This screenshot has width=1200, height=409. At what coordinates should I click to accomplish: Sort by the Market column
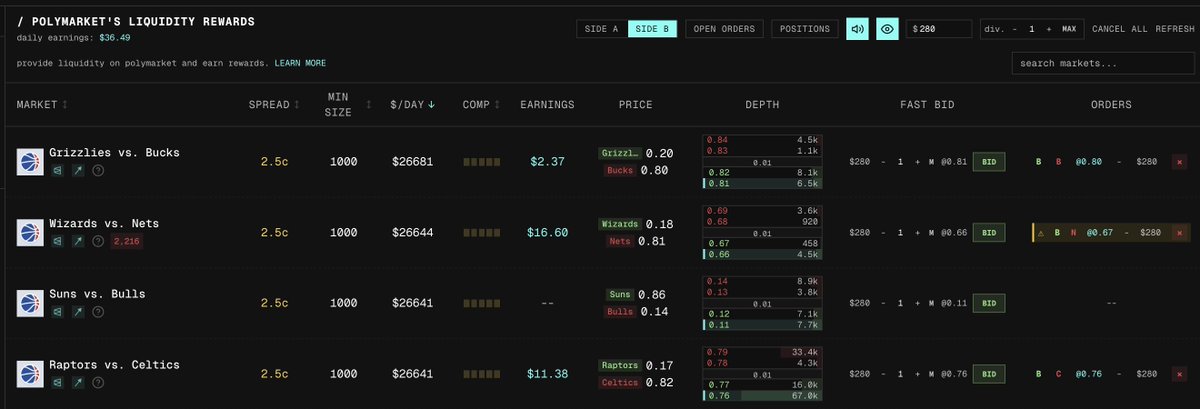[x=42, y=104]
